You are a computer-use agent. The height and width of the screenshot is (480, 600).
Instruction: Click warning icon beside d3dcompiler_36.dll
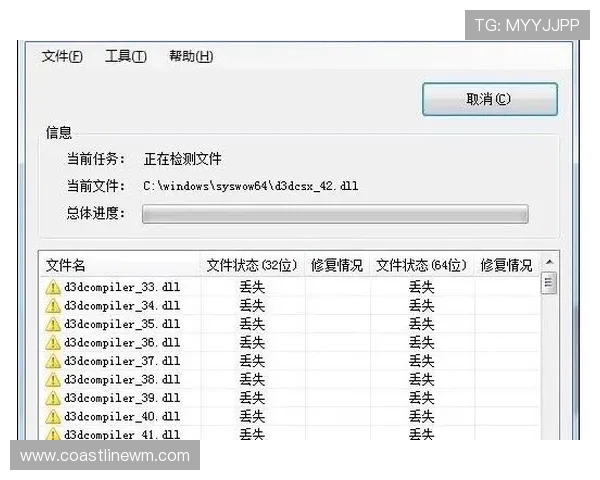coord(53,343)
